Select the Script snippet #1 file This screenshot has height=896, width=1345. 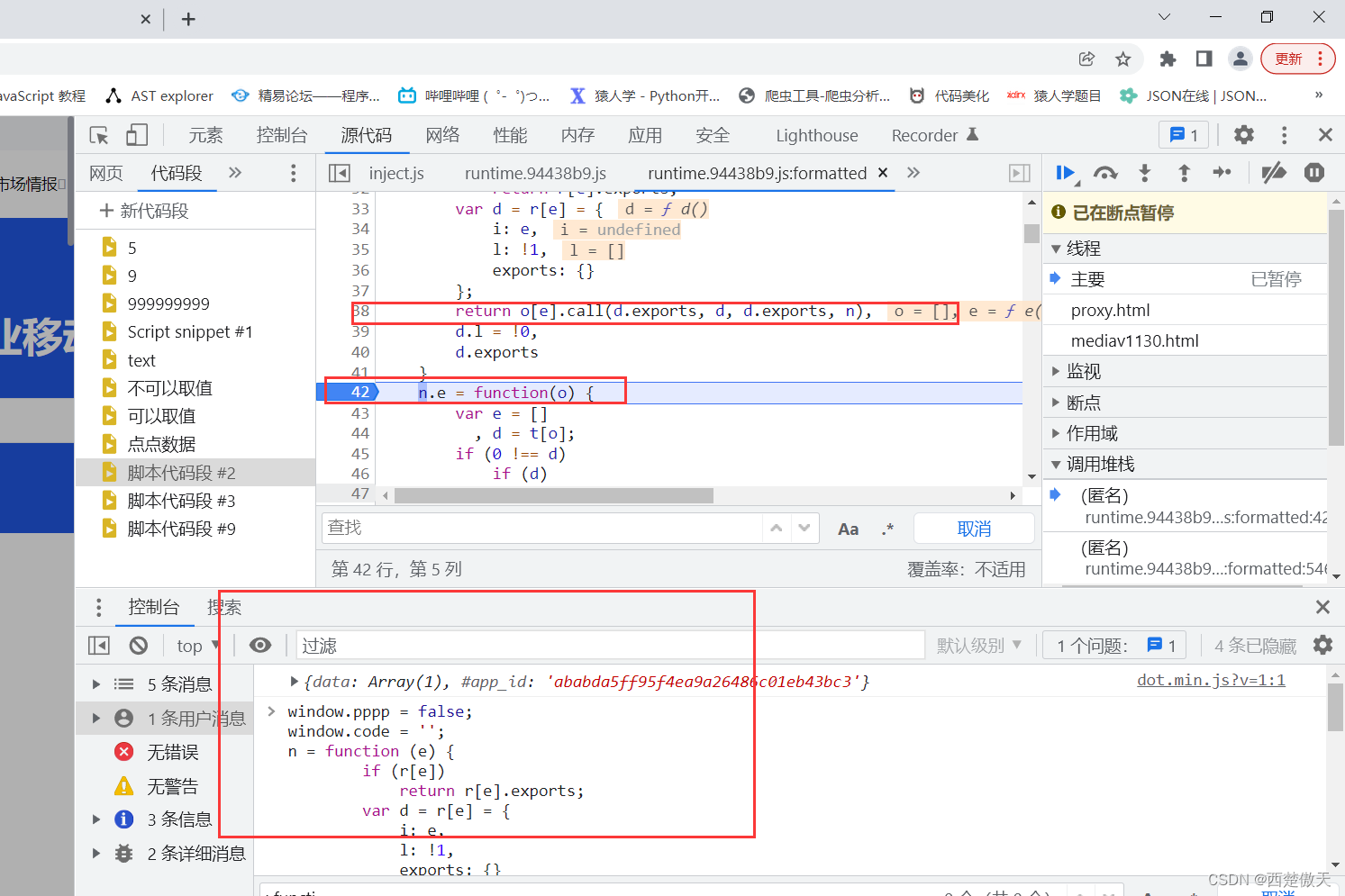[x=190, y=332]
